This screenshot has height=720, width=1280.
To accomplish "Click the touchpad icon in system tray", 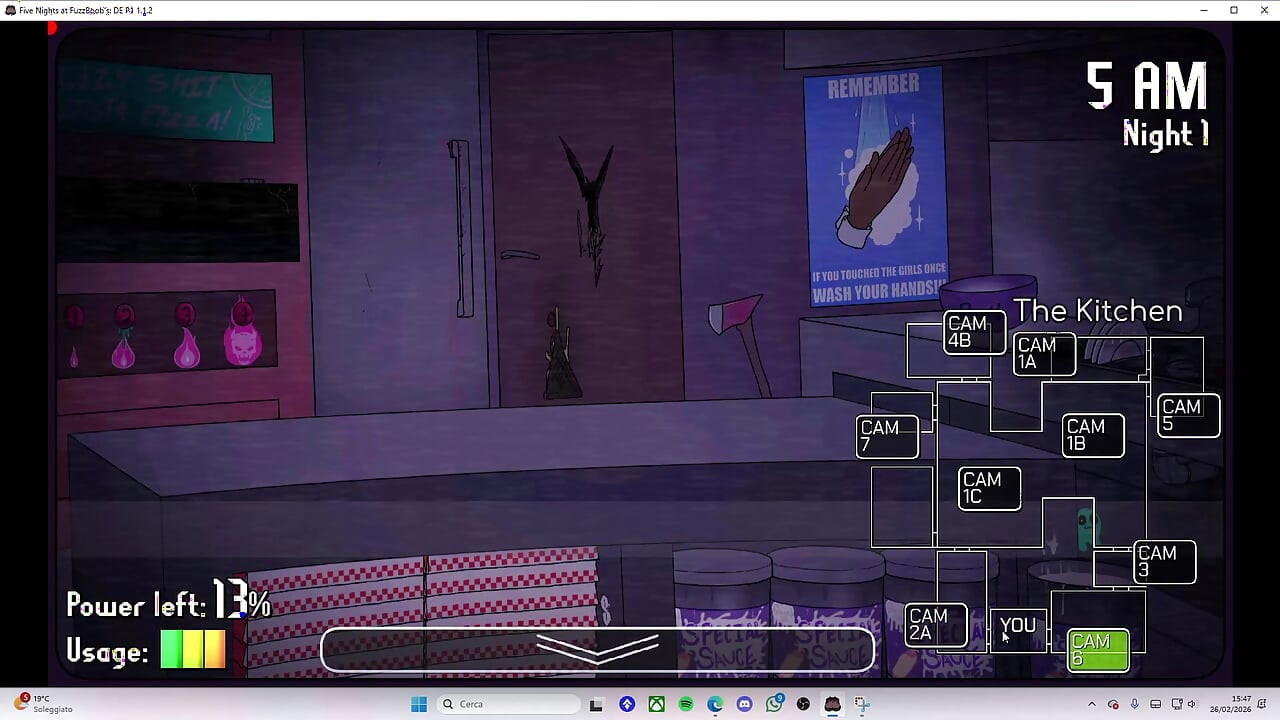I will click(x=1155, y=704).
